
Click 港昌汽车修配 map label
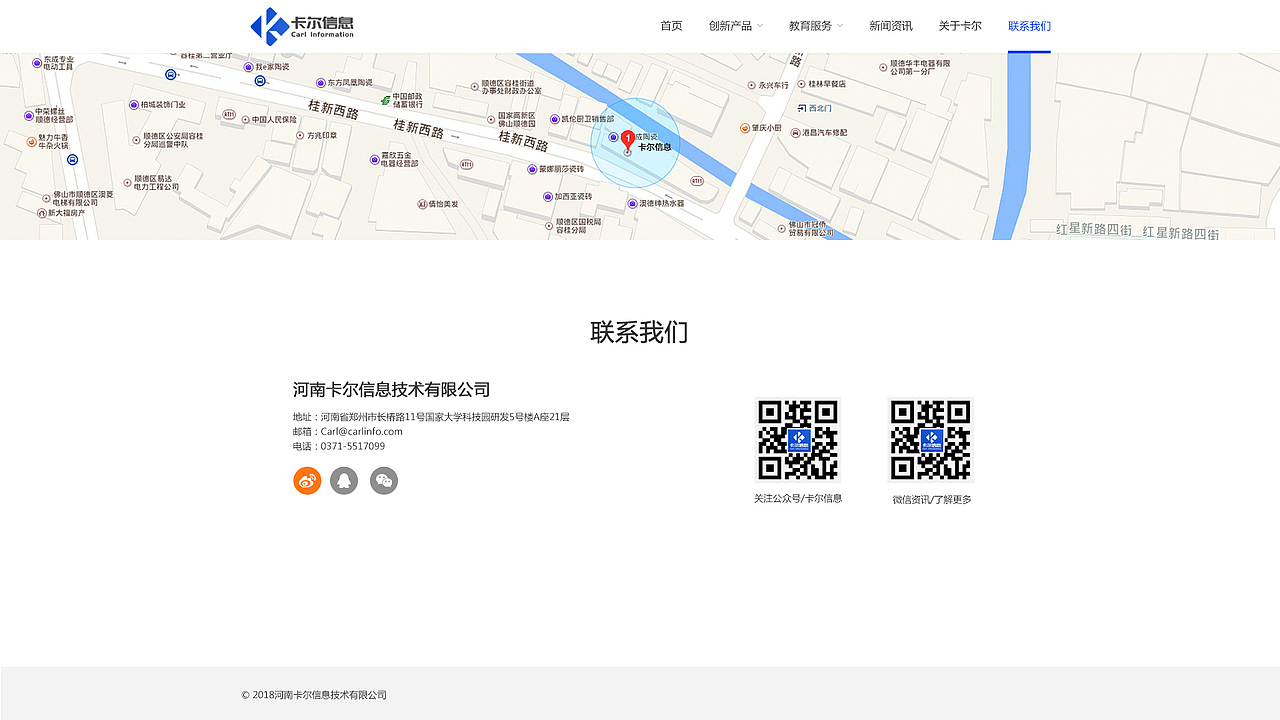point(825,132)
